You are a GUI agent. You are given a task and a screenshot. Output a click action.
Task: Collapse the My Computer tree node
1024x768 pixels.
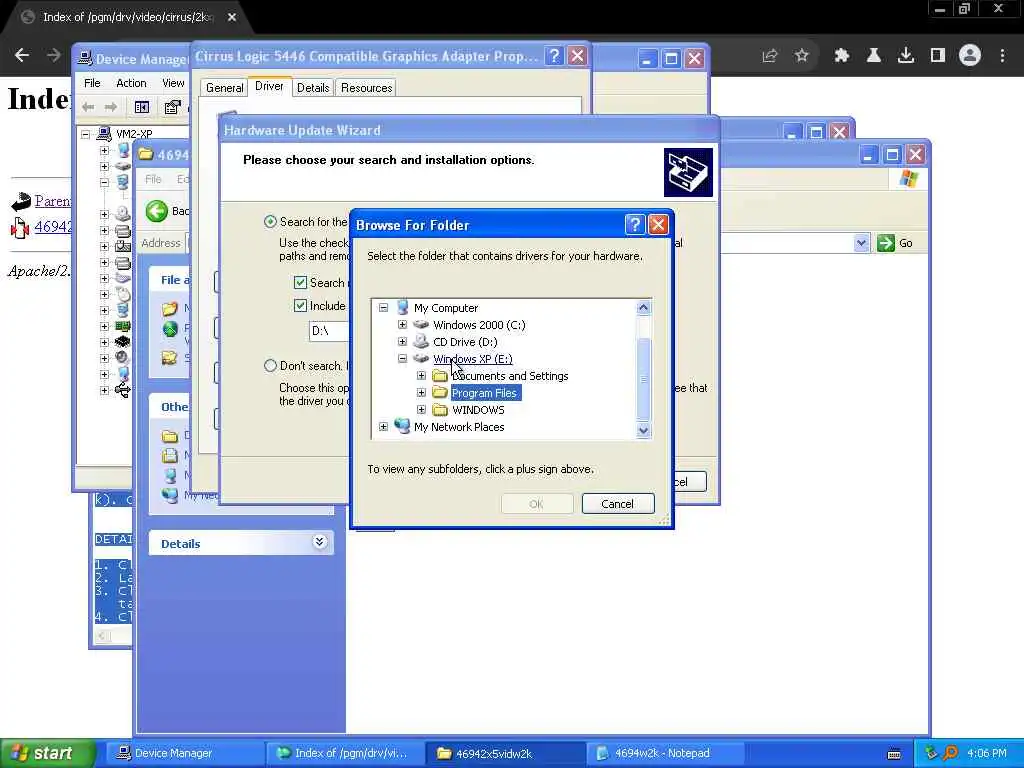383,308
